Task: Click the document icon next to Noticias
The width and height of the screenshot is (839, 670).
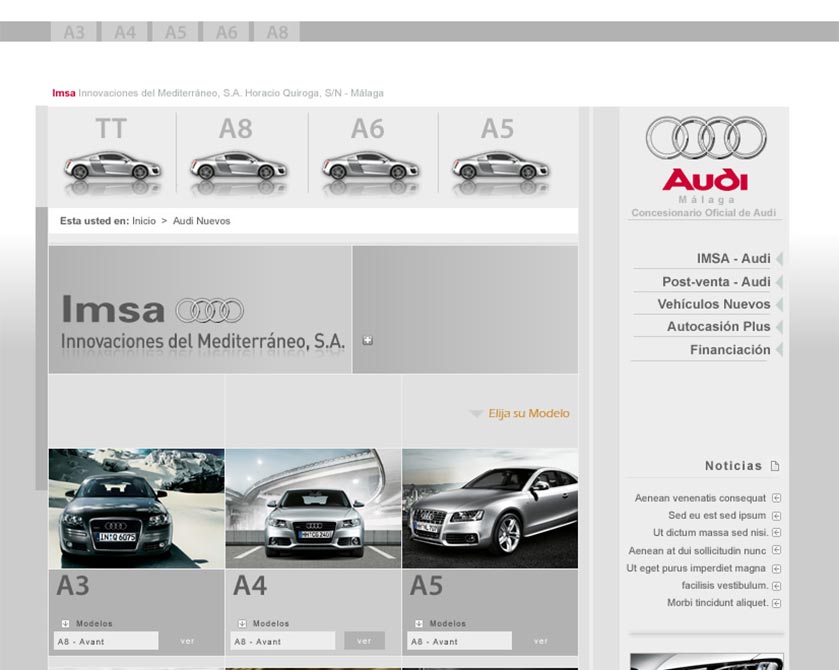Action: (775, 466)
